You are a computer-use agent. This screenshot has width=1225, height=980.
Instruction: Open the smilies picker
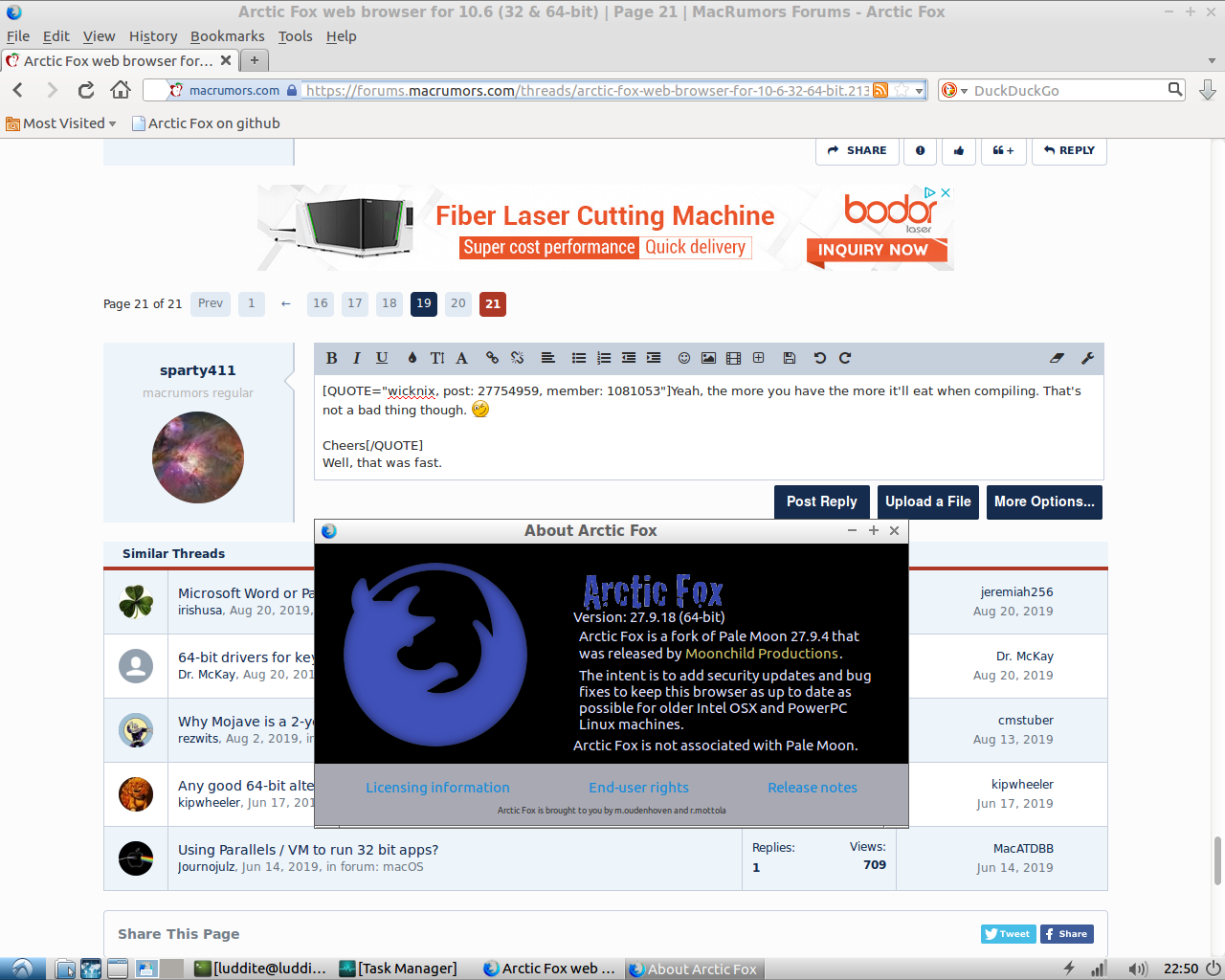click(x=684, y=358)
